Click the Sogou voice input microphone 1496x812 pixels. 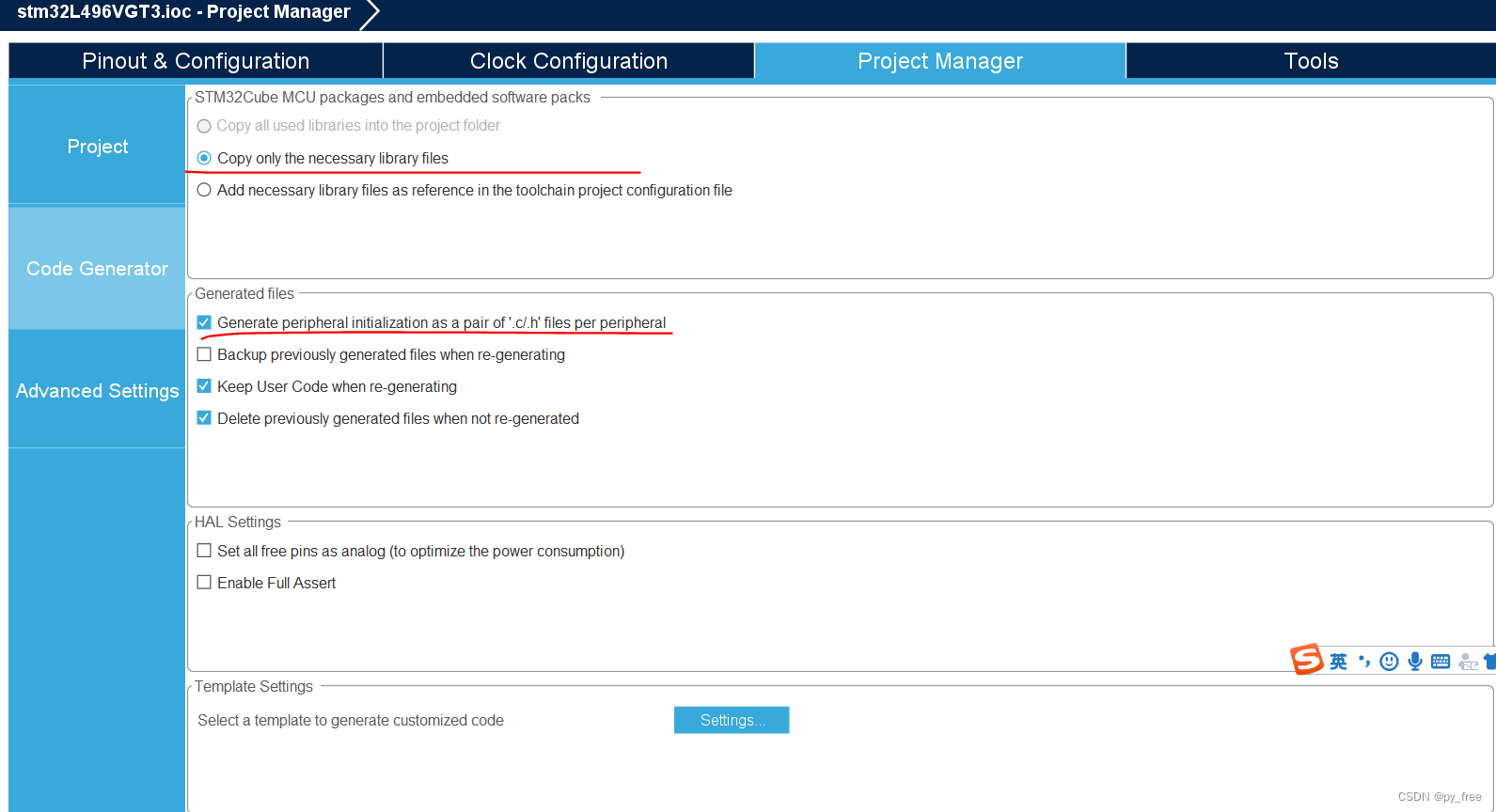(1415, 662)
